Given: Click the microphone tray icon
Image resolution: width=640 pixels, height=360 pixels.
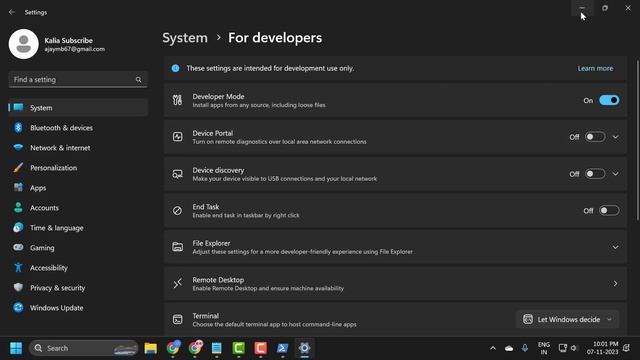Looking at the screenshot, I should tap(525, 348).
